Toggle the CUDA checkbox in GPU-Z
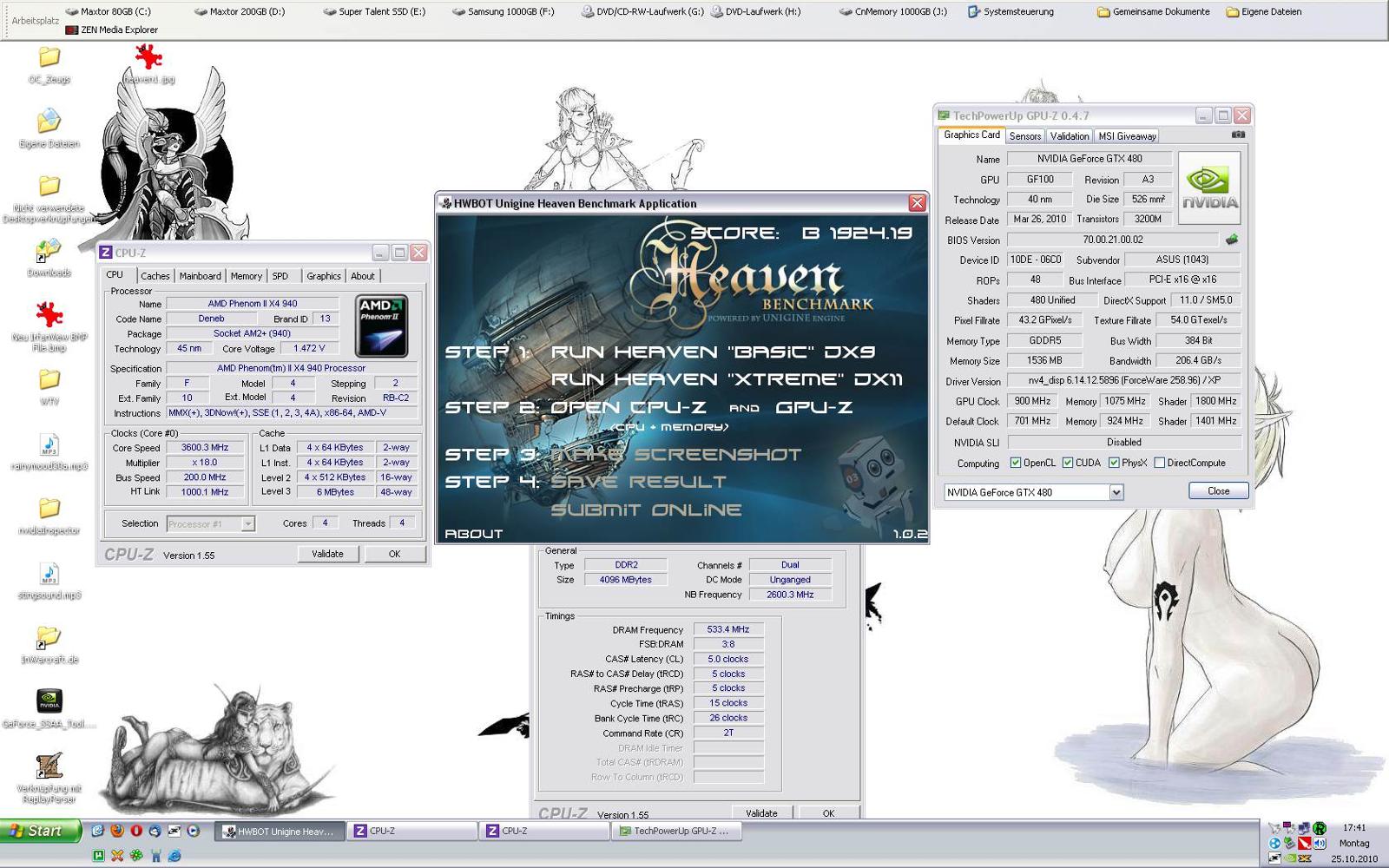 pyautogui.click(x=1068, y=463)
